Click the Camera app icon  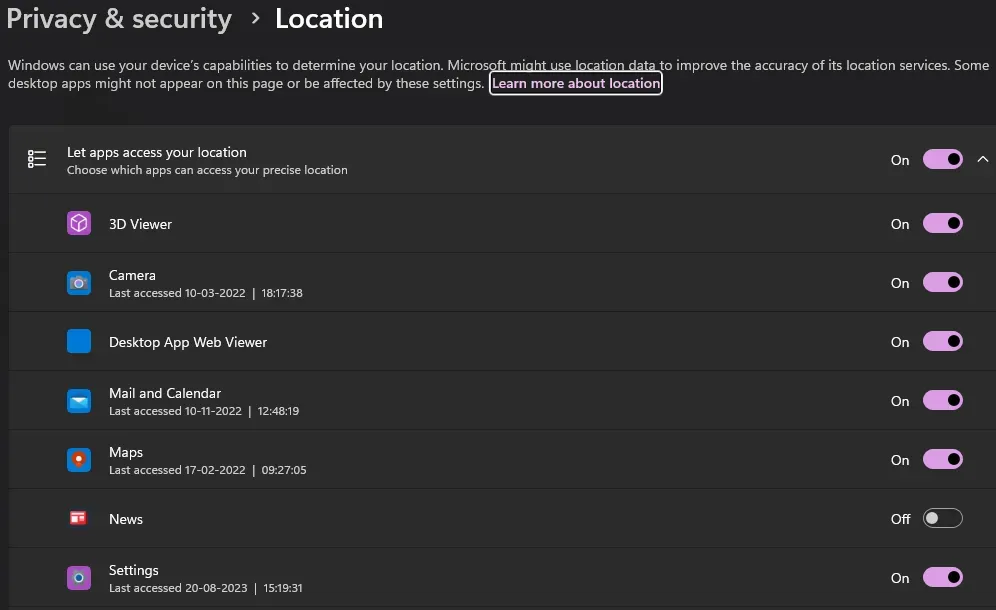[x=79, y=283]
